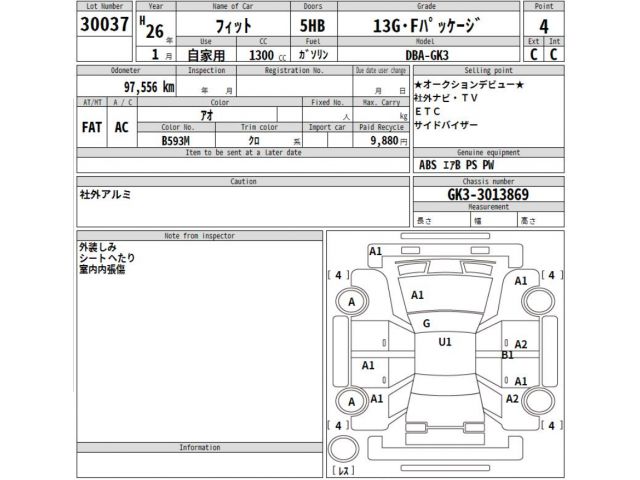Click the G mark on the windshield
The height and width of the screenshot is (480, 640).
[426, 323]
